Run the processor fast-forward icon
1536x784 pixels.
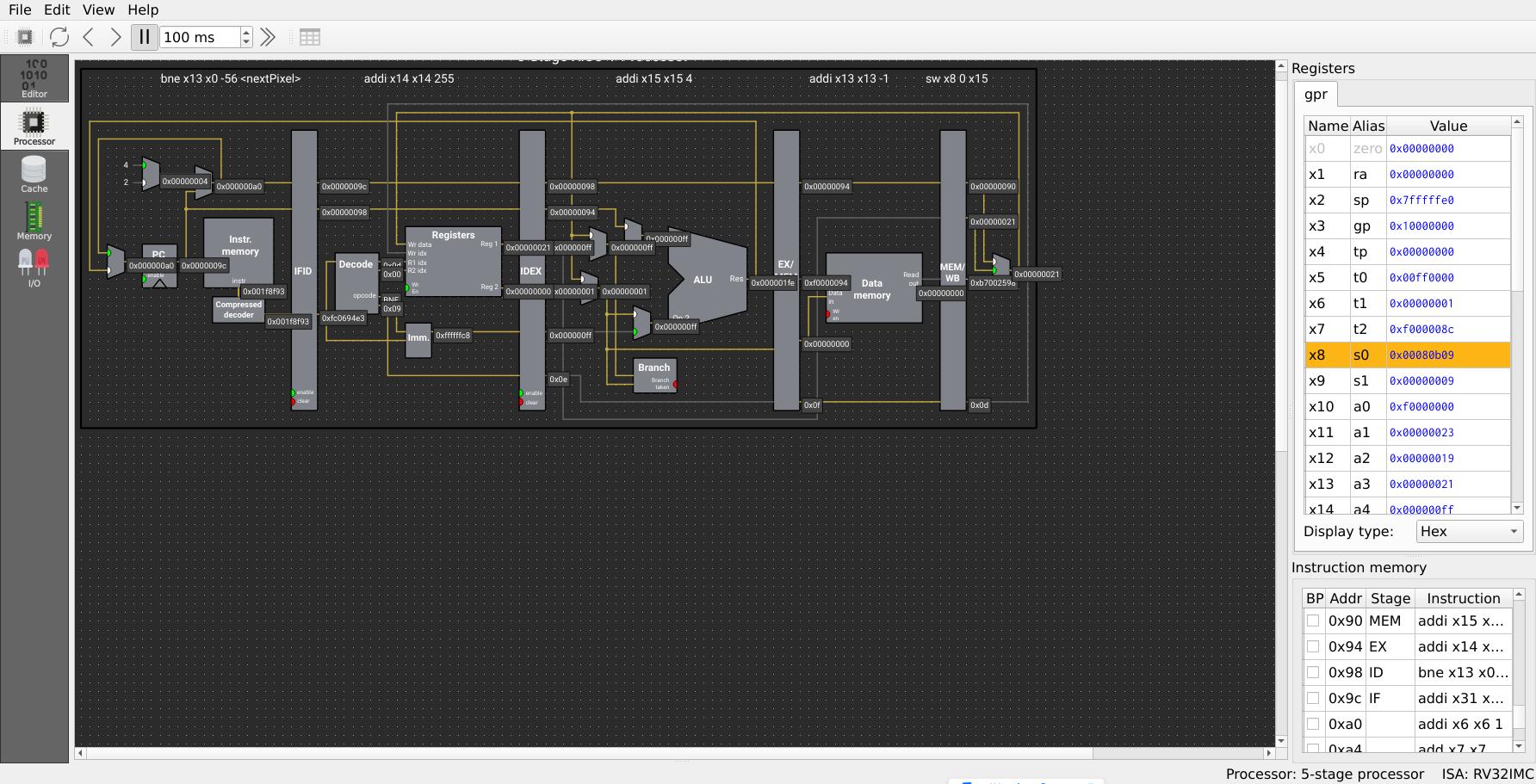point(268,37)
